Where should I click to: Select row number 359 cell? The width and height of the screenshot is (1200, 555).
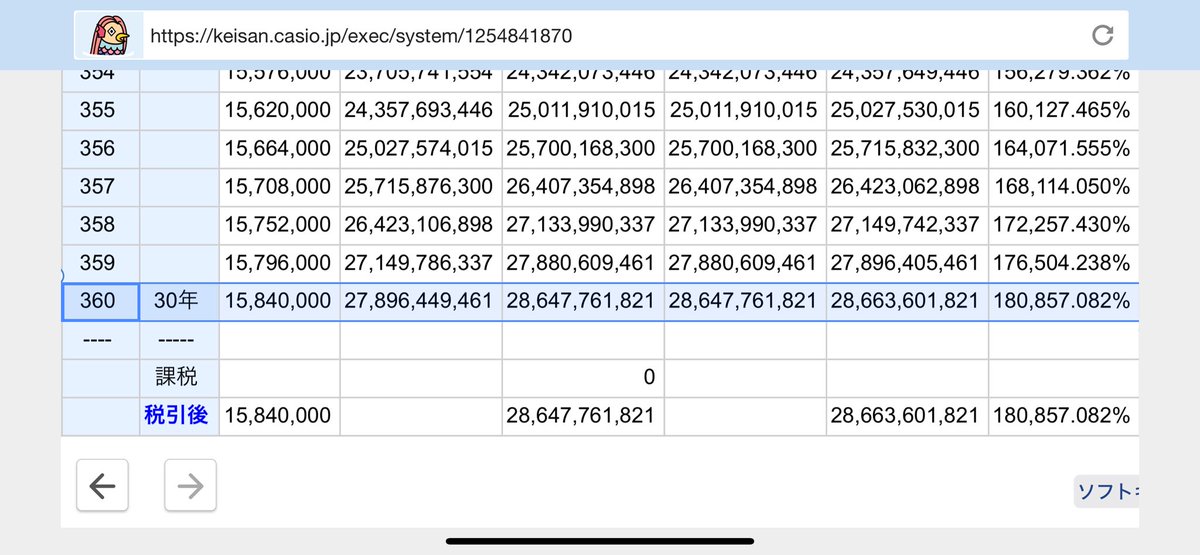[x=100, y=263]
